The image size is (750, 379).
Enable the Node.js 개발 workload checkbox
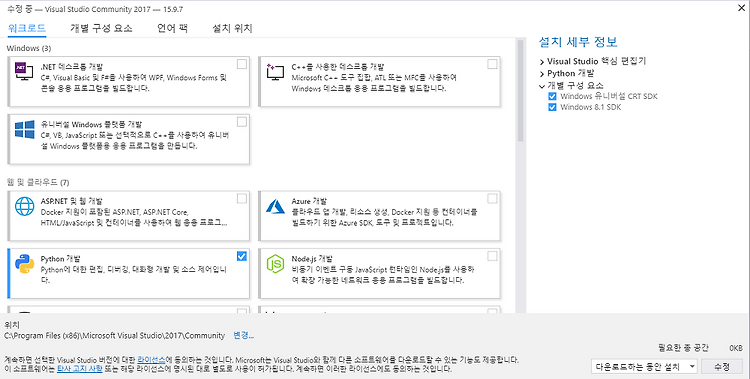coord(492,256)
